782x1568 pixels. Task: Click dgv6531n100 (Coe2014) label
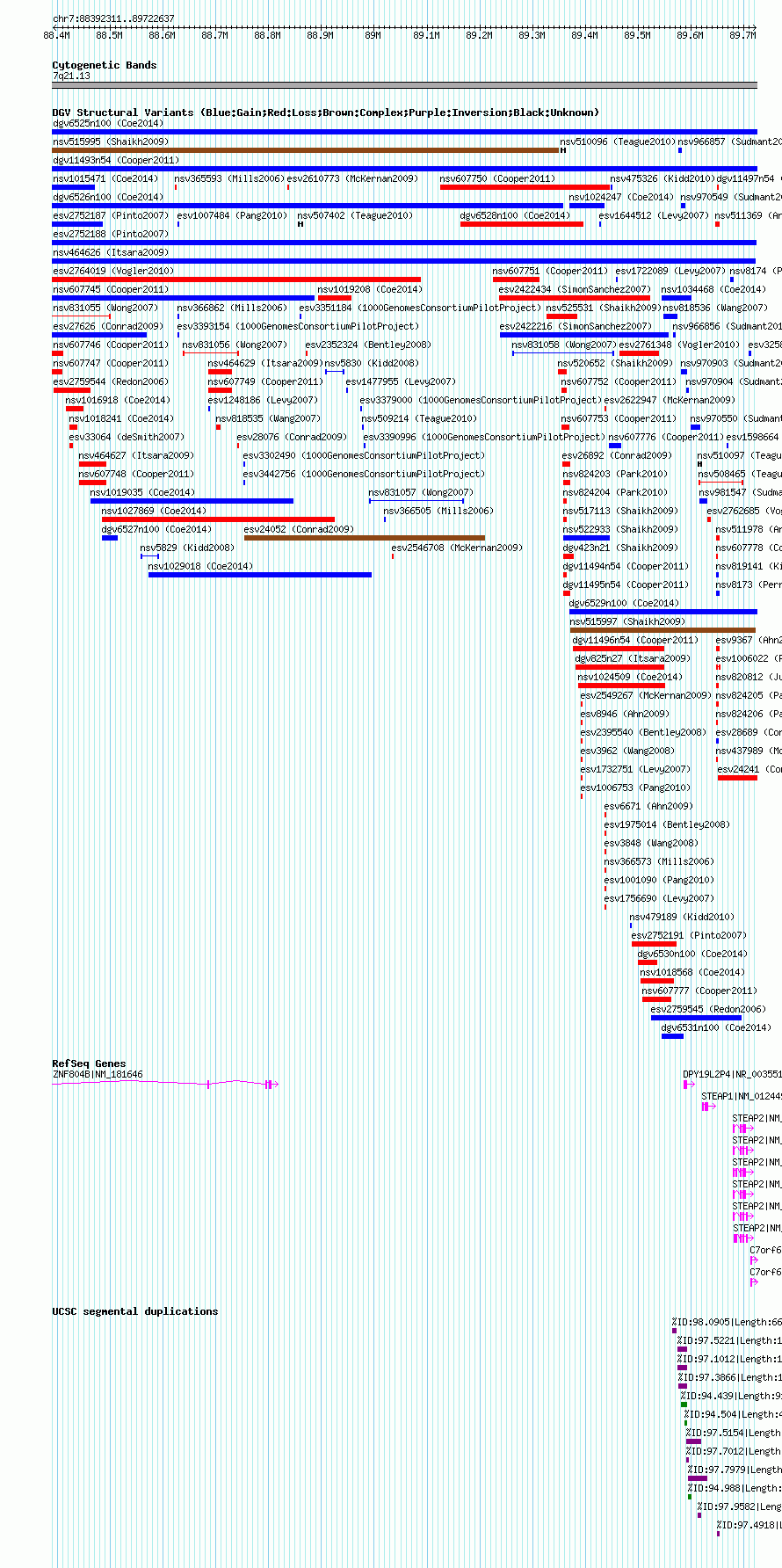point(717,1028)
